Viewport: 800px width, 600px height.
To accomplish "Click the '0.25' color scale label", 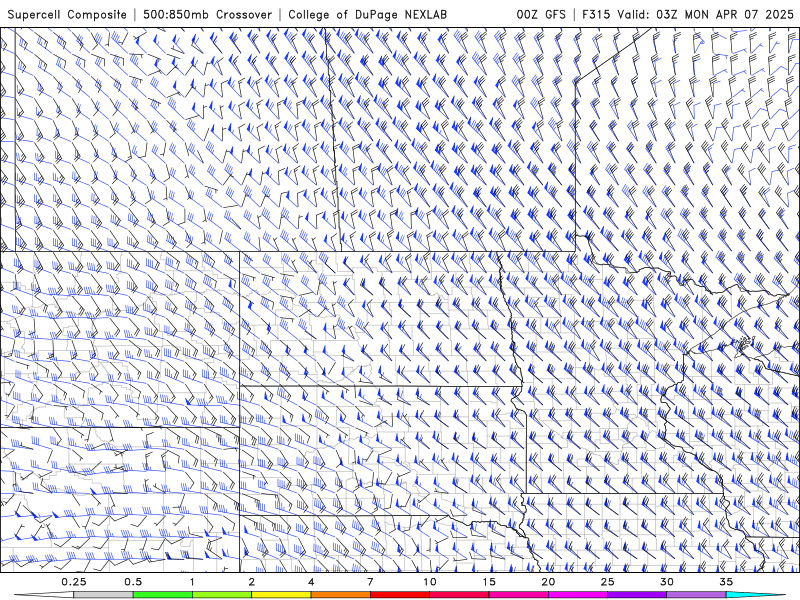I will point(73,582).
